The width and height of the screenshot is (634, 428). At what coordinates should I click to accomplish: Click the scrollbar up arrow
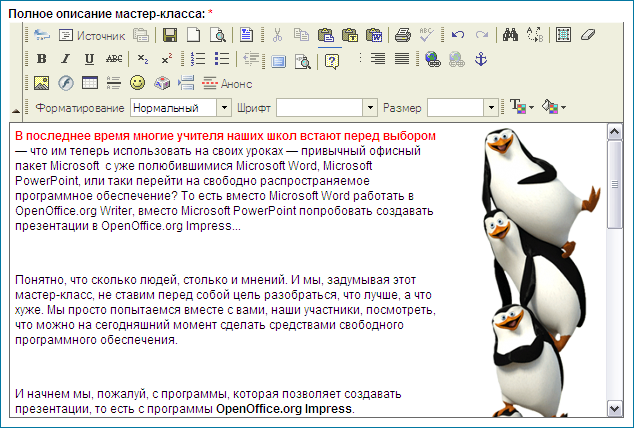(615, 132)
